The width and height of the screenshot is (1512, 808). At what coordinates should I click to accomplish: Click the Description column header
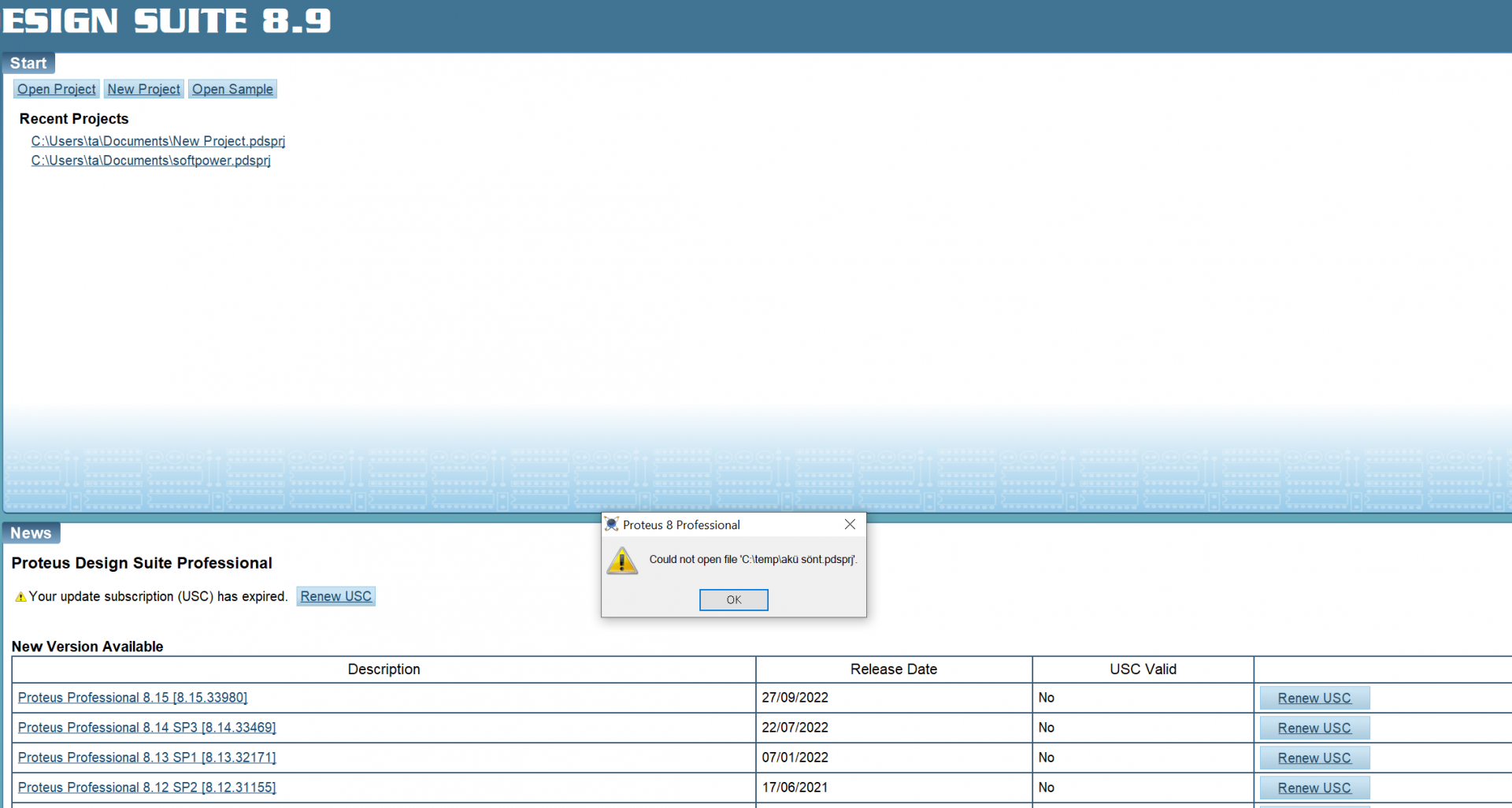[x=384, y=669]
